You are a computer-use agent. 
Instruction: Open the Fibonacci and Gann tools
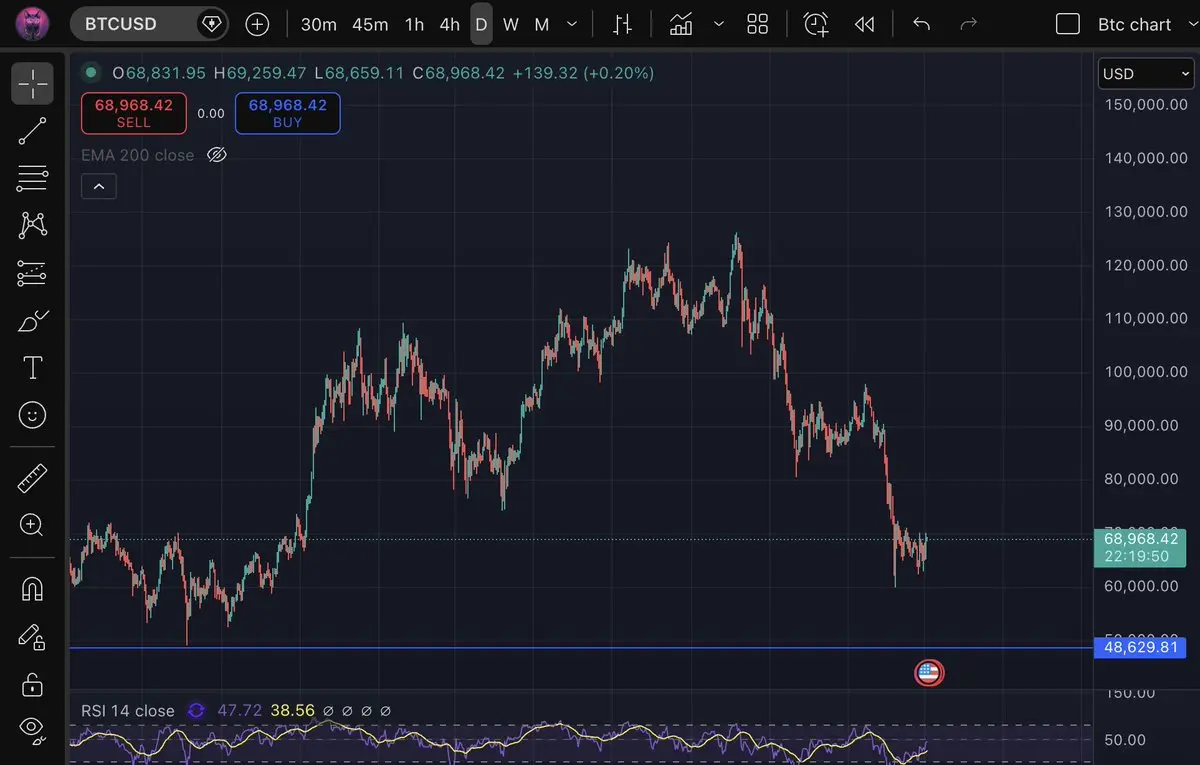32,178
